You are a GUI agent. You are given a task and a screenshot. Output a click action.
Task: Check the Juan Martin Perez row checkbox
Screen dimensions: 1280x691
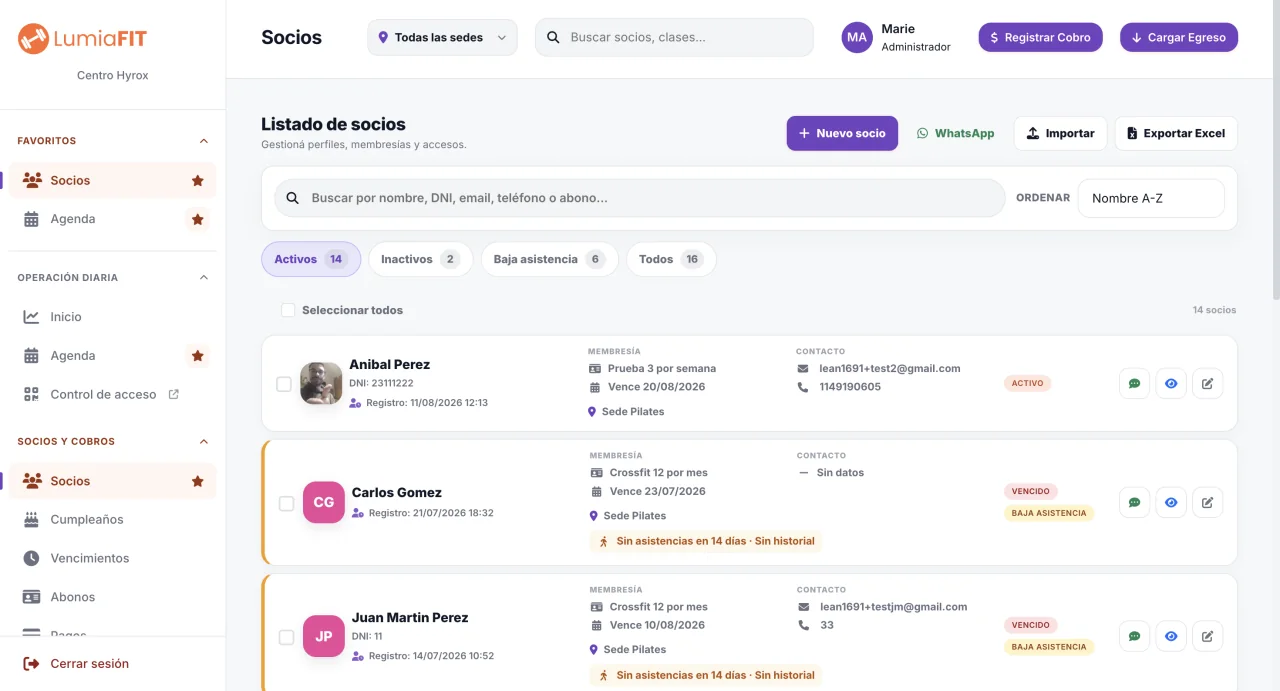click(286, 637)
